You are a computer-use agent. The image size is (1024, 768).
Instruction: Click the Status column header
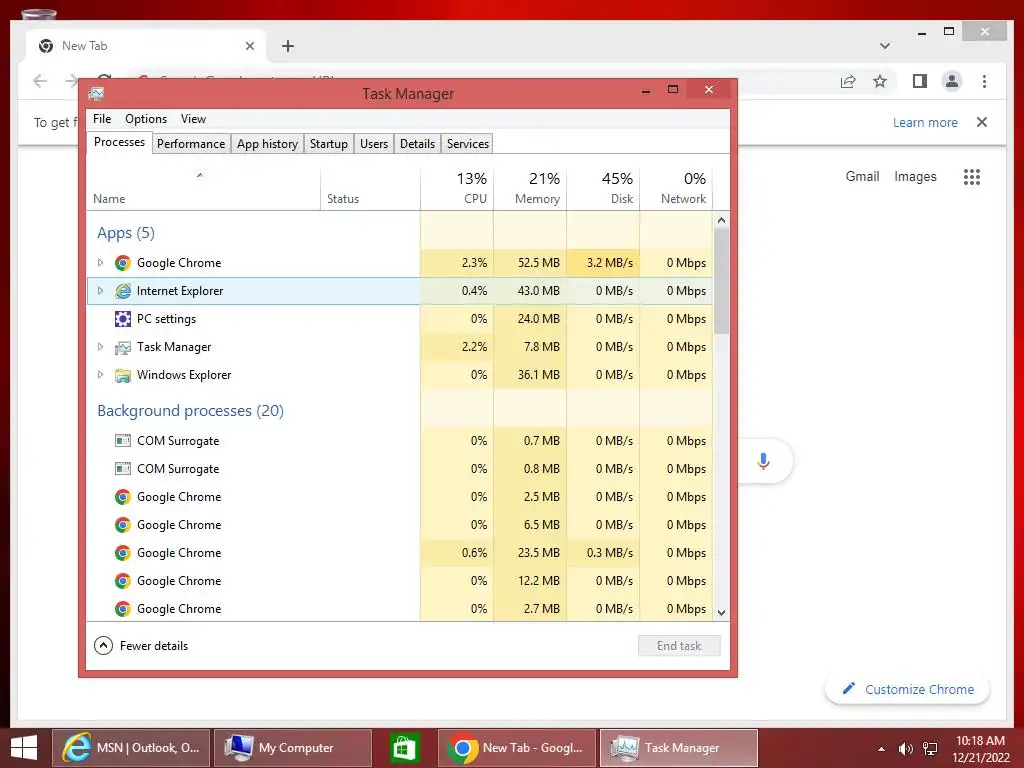370,188
